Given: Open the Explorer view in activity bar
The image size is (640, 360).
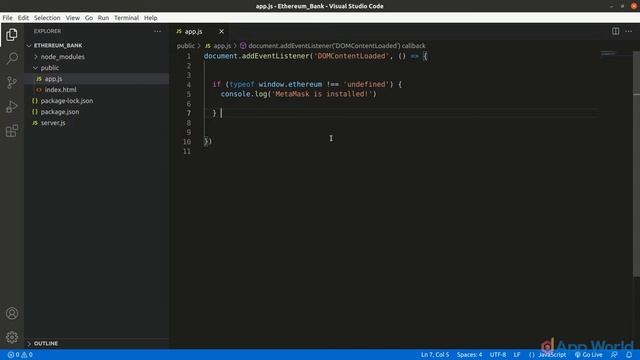Looking at the screenshot, I should tap(12, 35).
